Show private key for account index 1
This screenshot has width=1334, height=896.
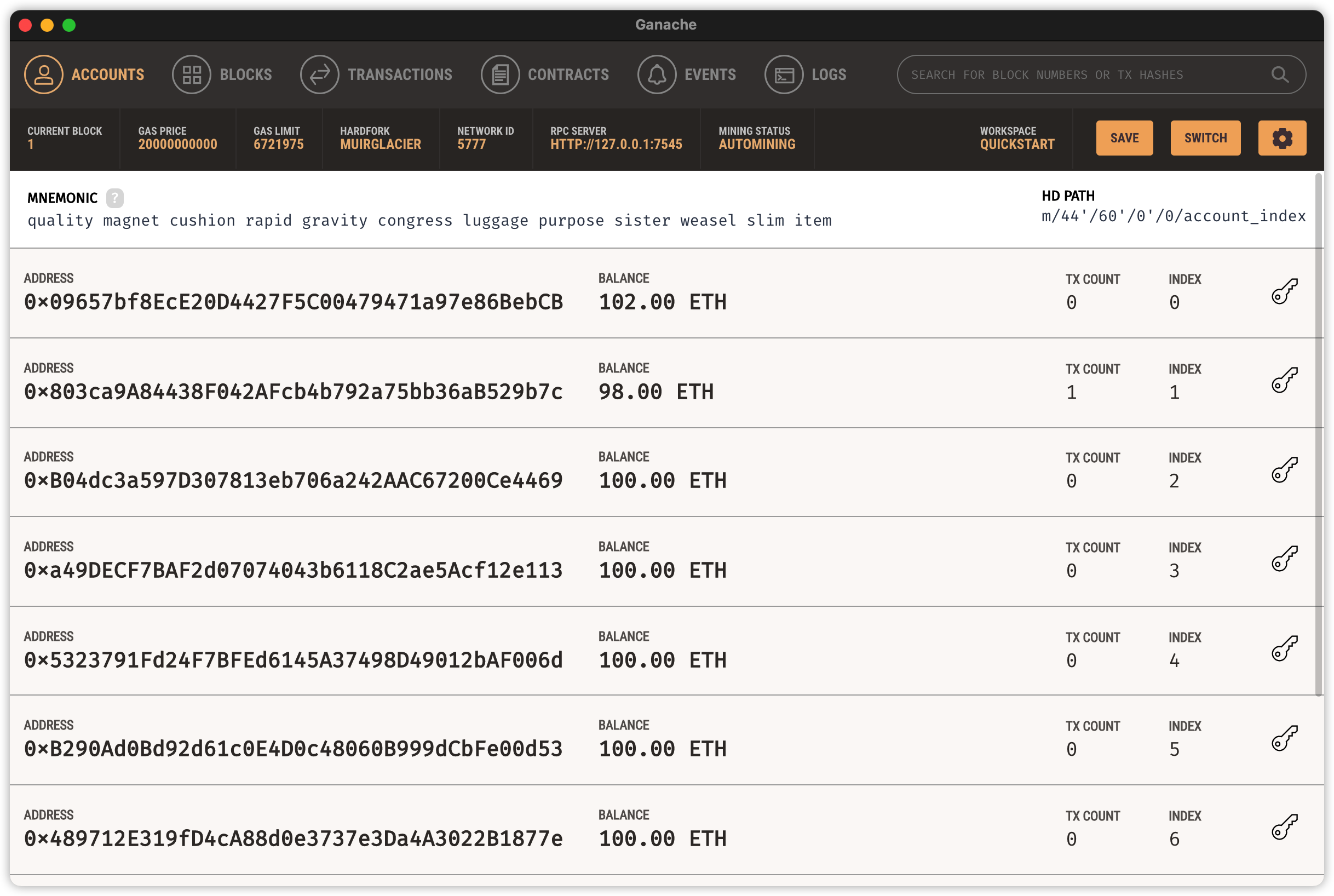point(1284,381)
